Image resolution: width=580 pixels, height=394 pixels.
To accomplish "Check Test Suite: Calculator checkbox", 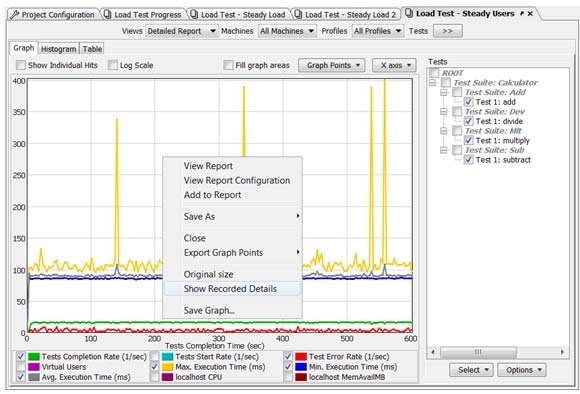I will (x=446, y=82).
